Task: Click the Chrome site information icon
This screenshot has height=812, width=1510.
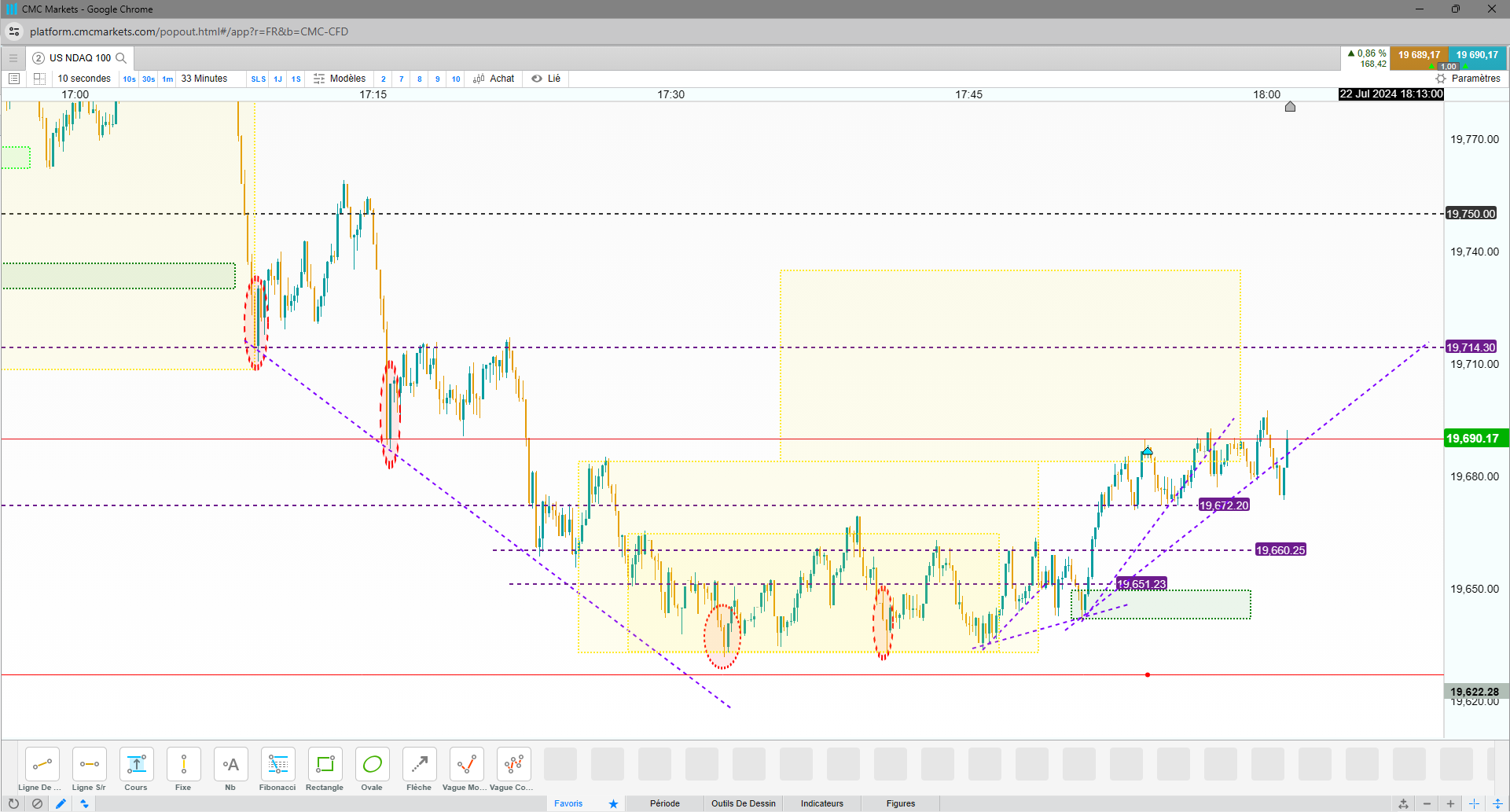Action: [14, 31]
